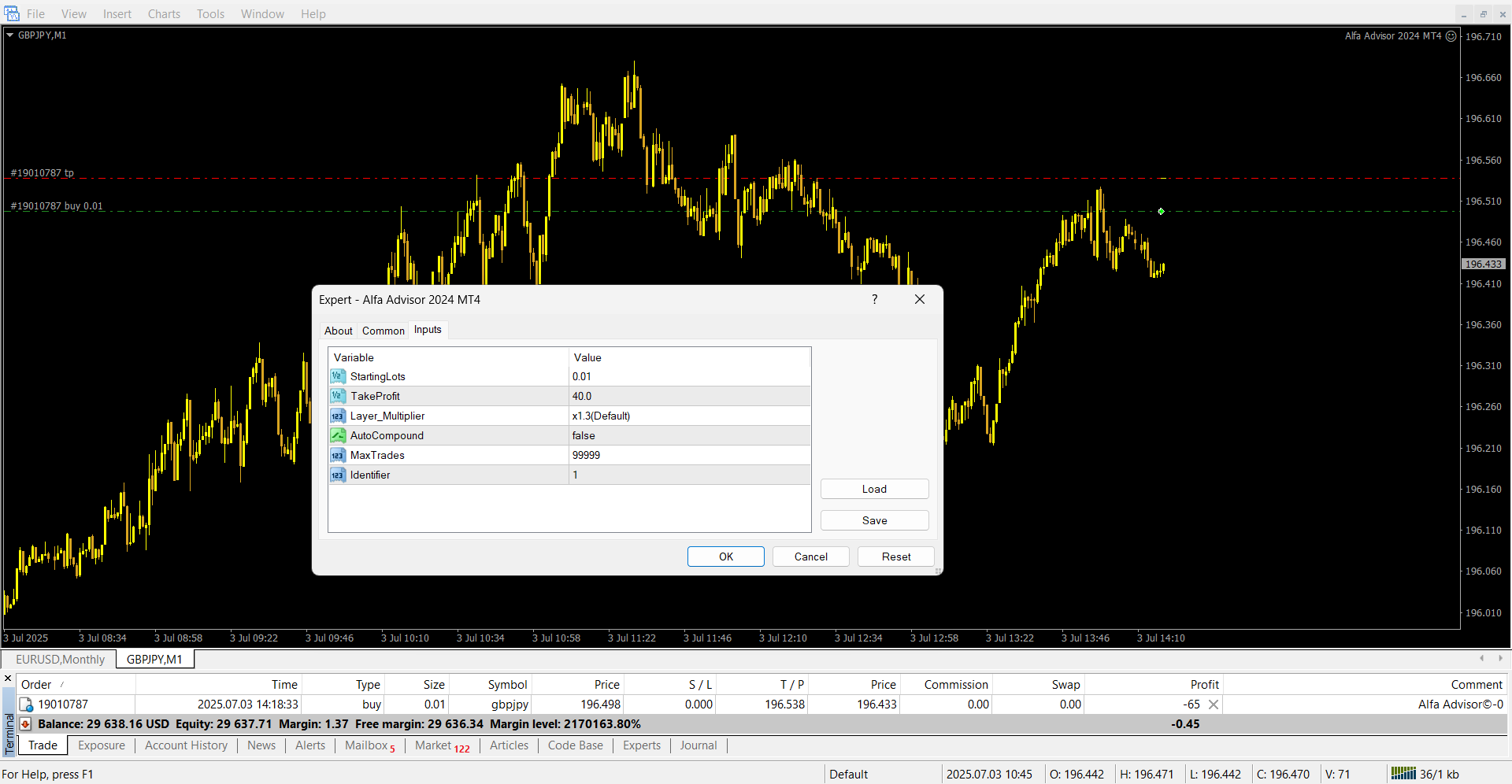Expand the GBPJPY,M1 chart triangle menu
This screenshot has width=1512, height=784.
coord(10,35)
